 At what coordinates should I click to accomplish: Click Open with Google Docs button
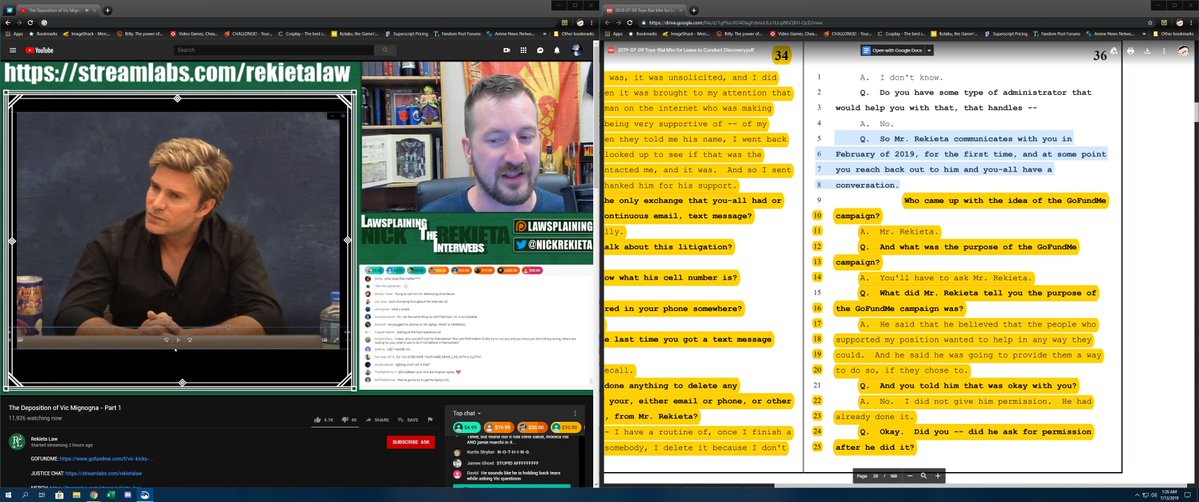[x=892, y=51]
